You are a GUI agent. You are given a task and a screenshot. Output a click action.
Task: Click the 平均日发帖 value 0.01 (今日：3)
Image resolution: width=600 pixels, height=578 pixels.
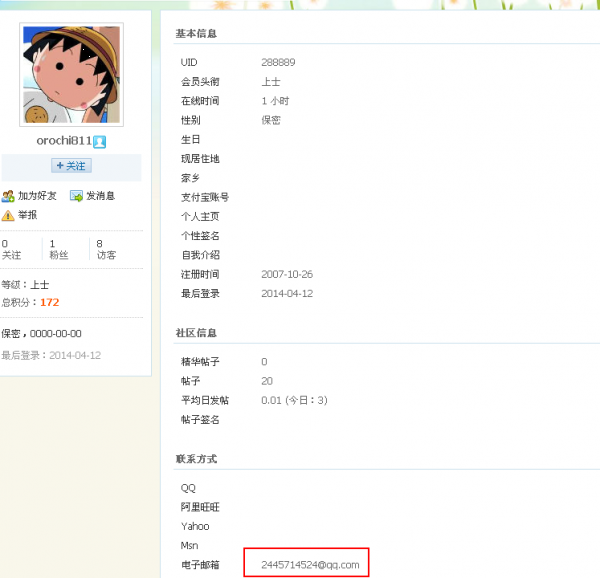[x=294, y=400]
